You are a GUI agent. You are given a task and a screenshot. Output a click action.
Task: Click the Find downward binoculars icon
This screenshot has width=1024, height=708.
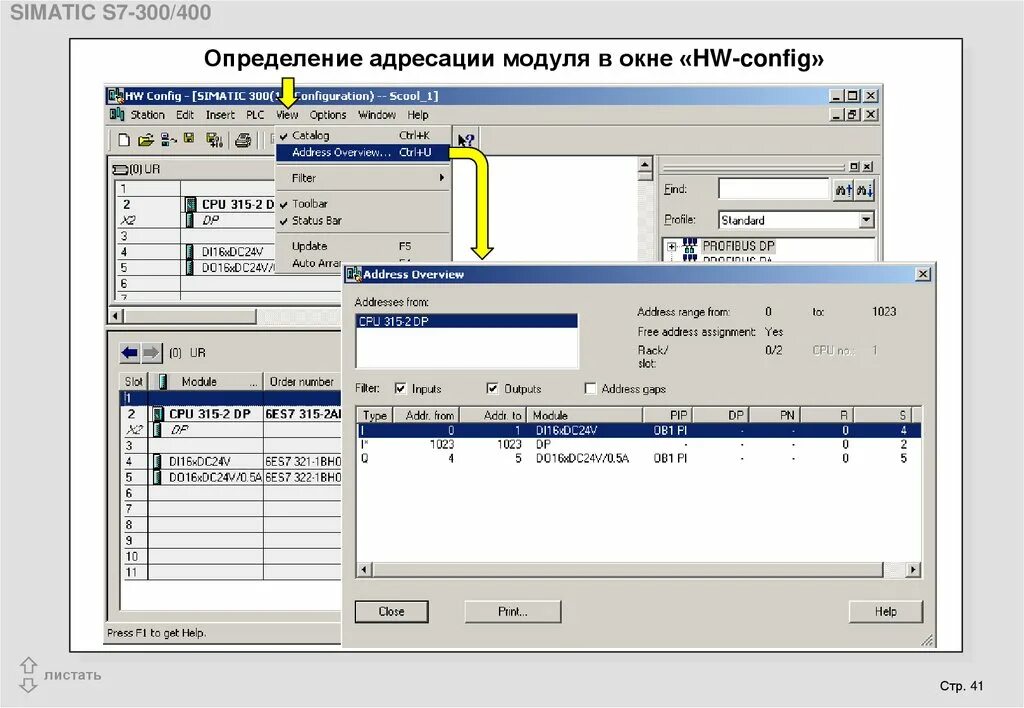pyautogui.click(x=864, y=190)
